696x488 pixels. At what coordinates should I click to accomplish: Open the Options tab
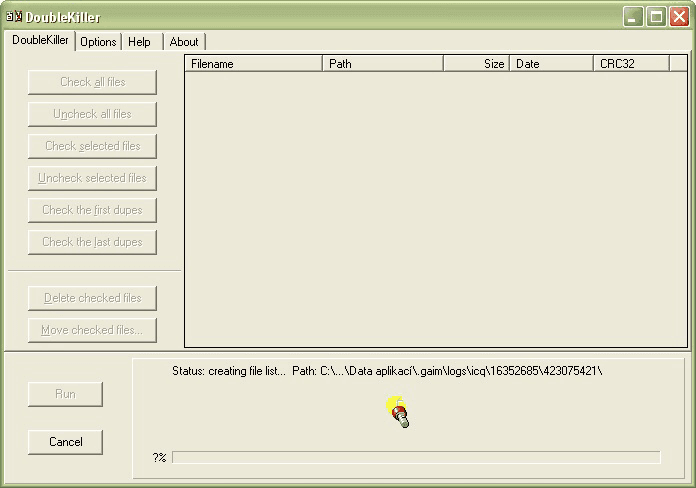[x=98, y=42]
